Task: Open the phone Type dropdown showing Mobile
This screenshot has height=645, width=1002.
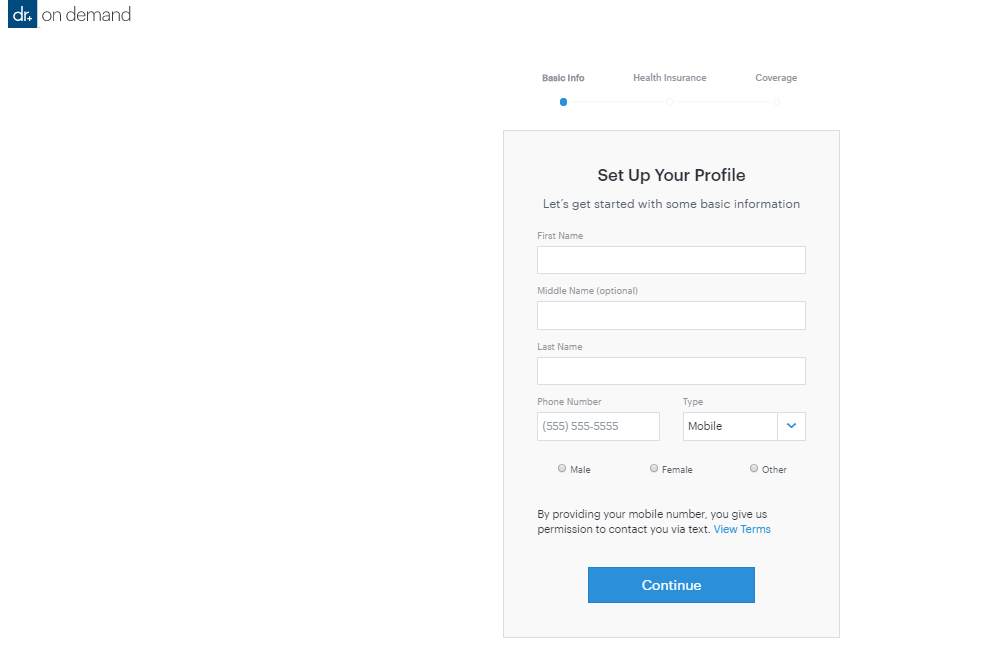Action: click(730, 426)
